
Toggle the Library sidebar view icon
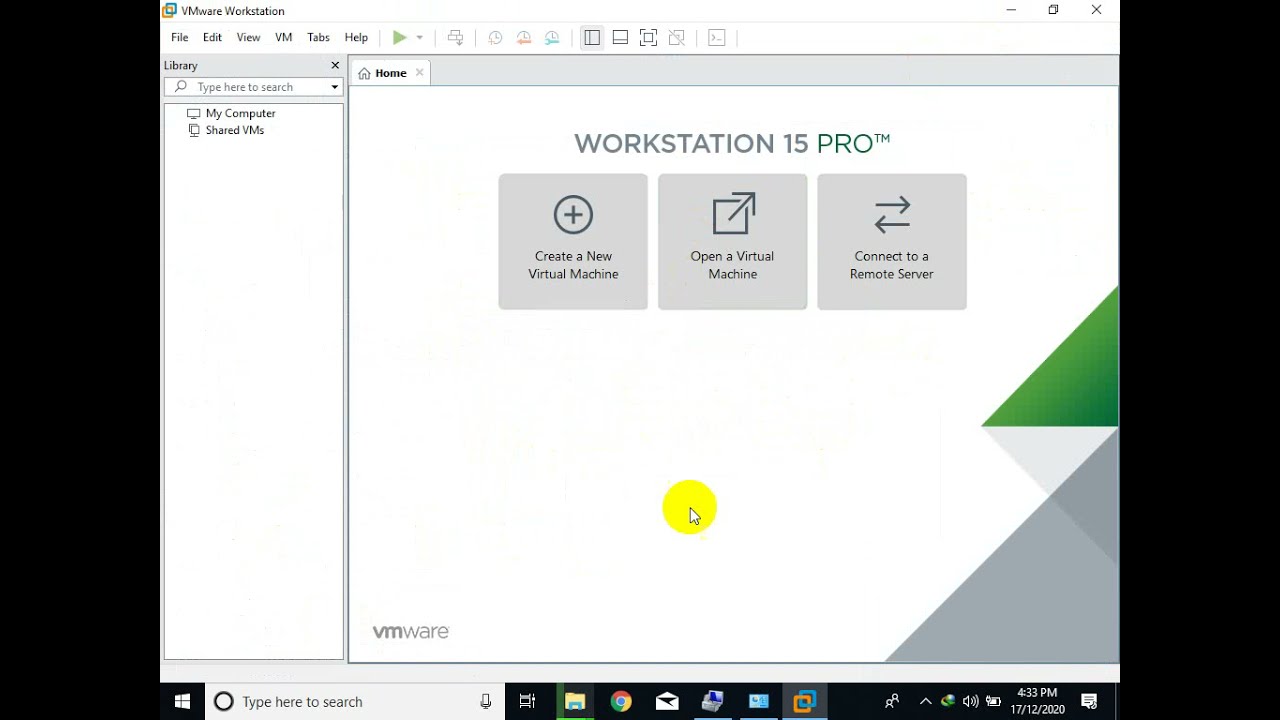tap(592, 38)
